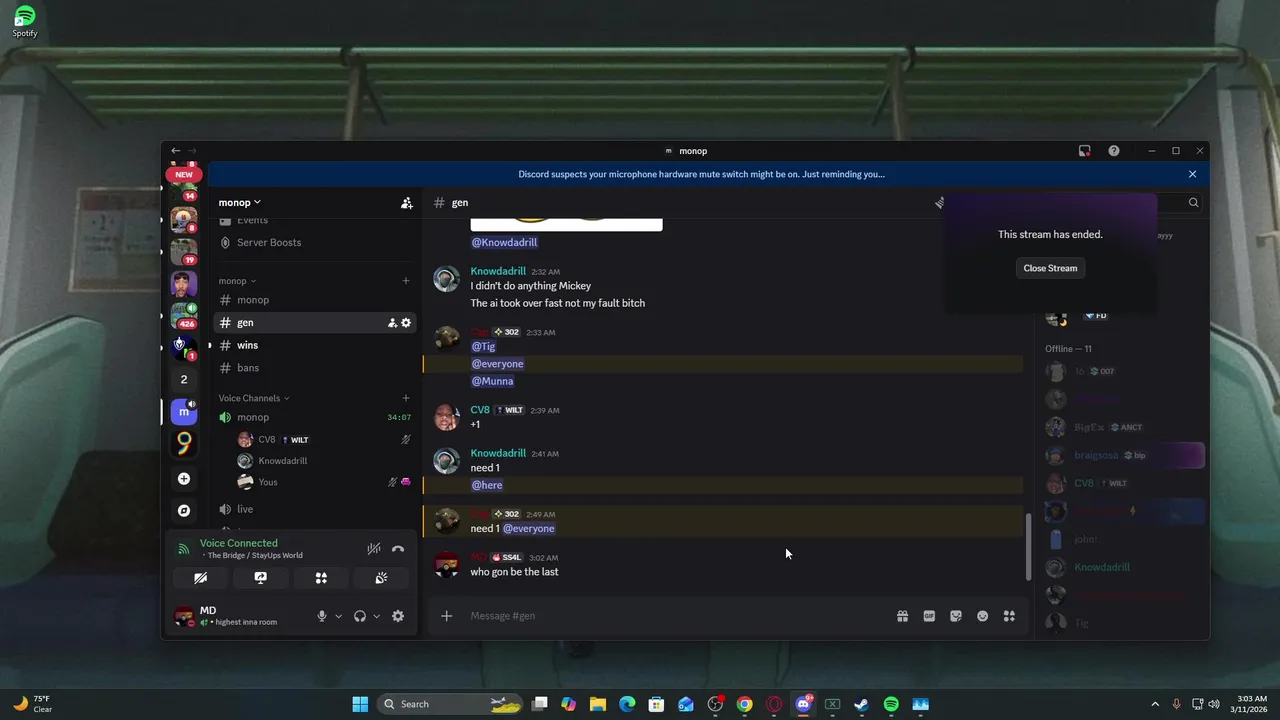Mute the microphone
The image size is (1280, 720).
[322, 616]
